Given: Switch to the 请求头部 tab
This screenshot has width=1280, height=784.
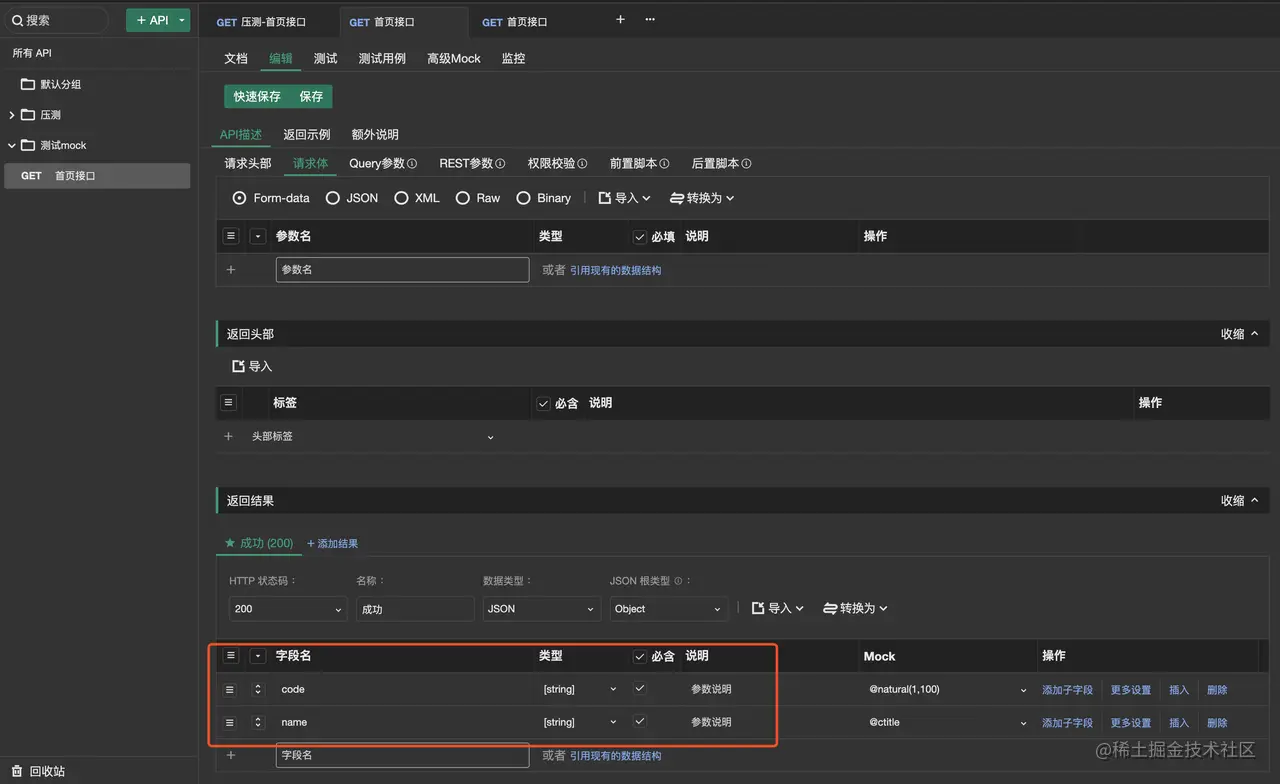Looking at the screenshot, I should [x=248, y=164].
